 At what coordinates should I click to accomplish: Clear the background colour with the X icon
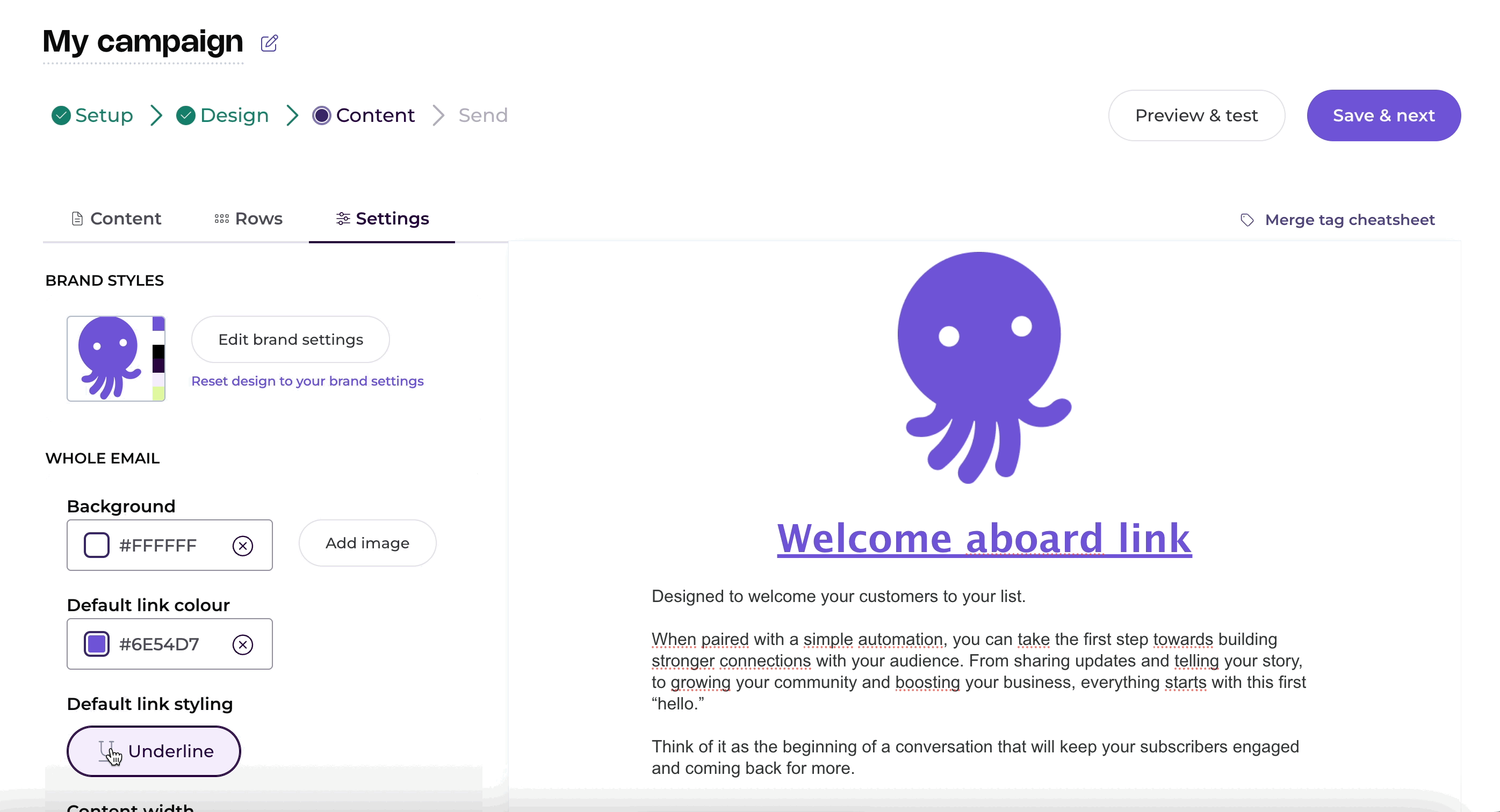click(243, 546)
